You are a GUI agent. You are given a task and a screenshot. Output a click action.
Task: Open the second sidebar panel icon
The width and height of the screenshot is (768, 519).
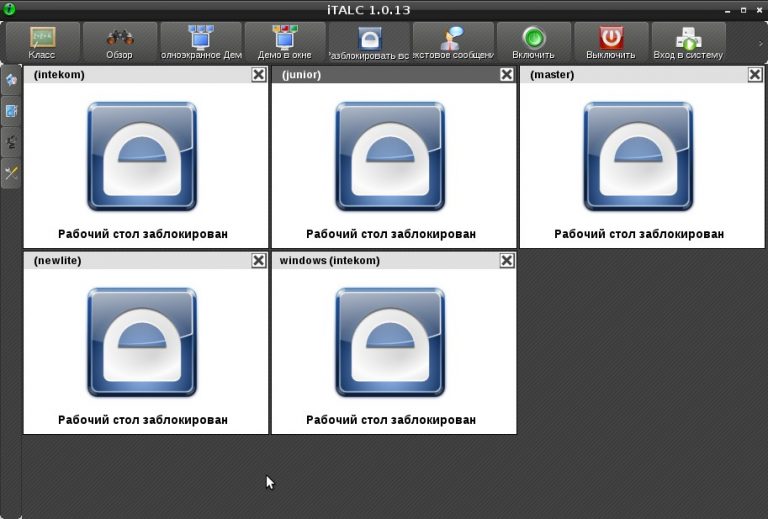click(x=11, y=111)
